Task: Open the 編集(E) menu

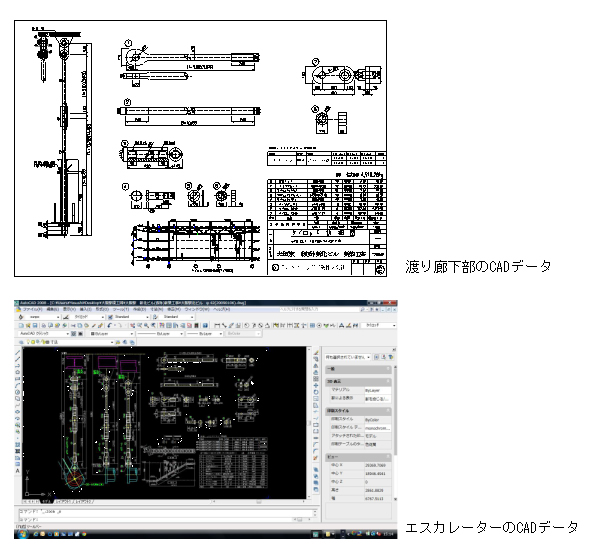Action: point(53,309)
